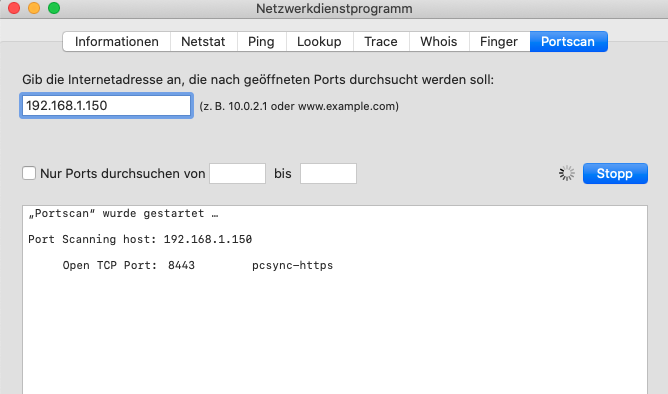Stop the scan with the Stopp button

tap(615, 173)
